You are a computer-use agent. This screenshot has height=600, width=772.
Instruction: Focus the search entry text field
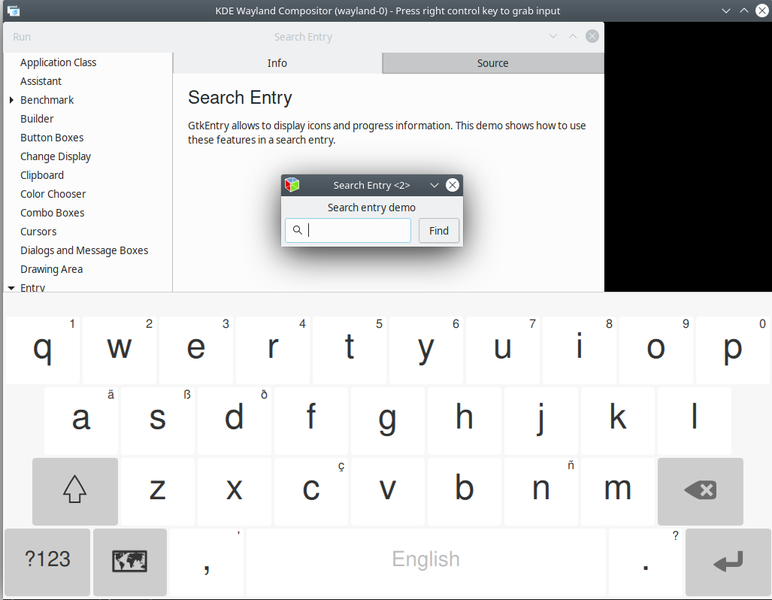pos(357,231)
